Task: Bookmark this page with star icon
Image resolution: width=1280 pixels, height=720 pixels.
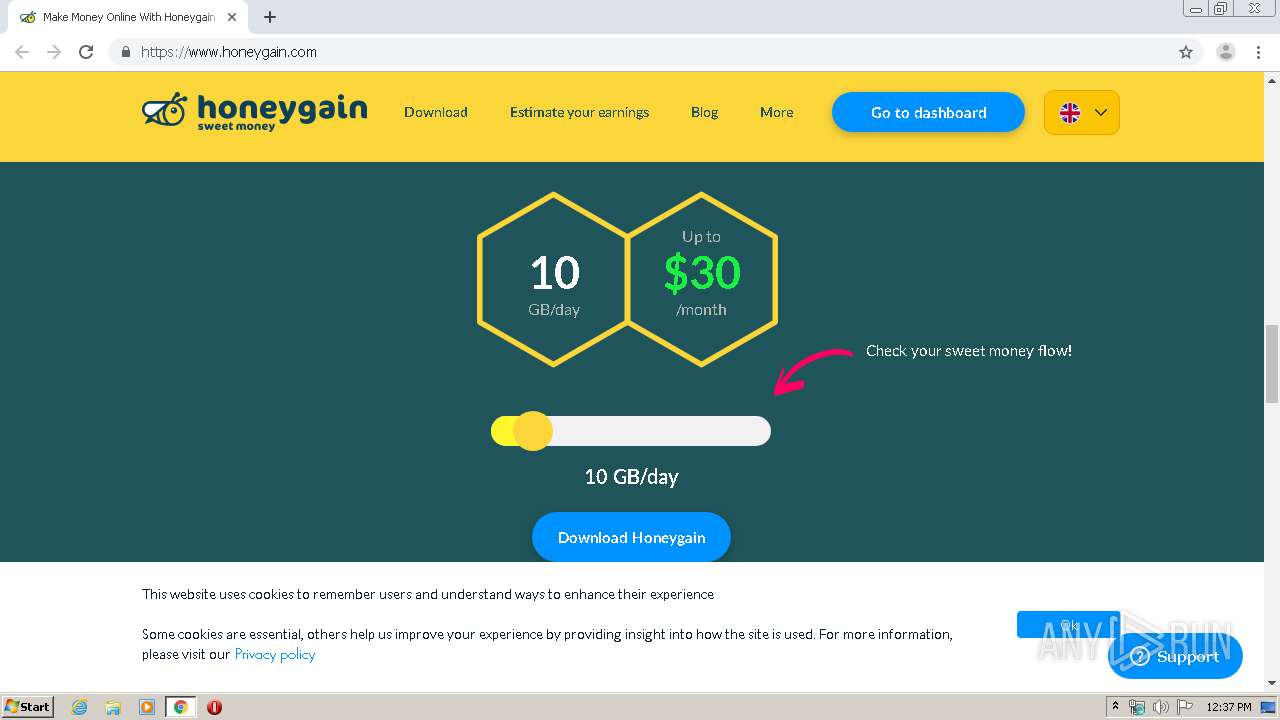Action: point(1186,52)
